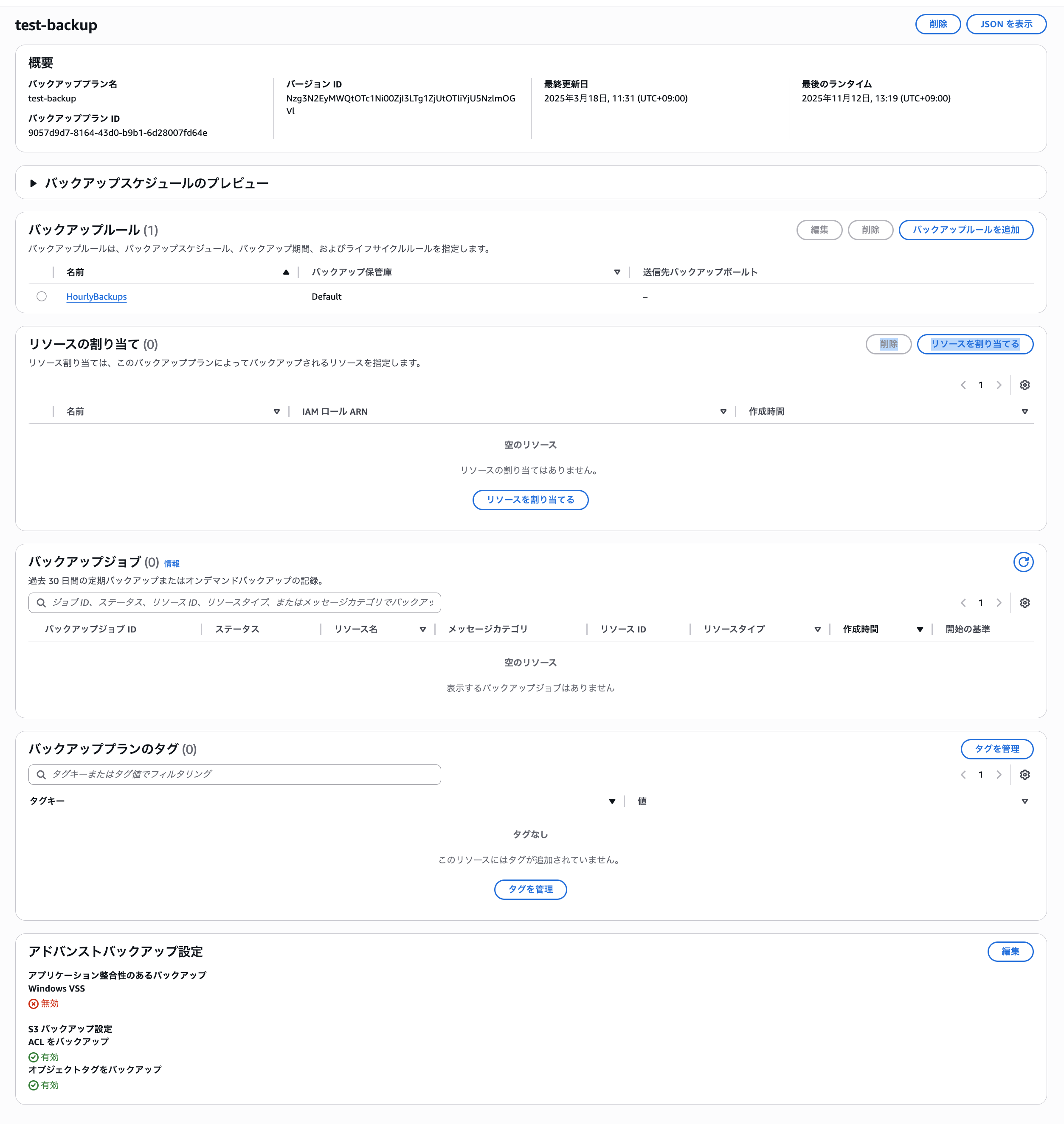Open resource assignments table settings gear
The width and height of the screenshot is (1064, 1124).
pyautogui.click(x=1024, y=385)
